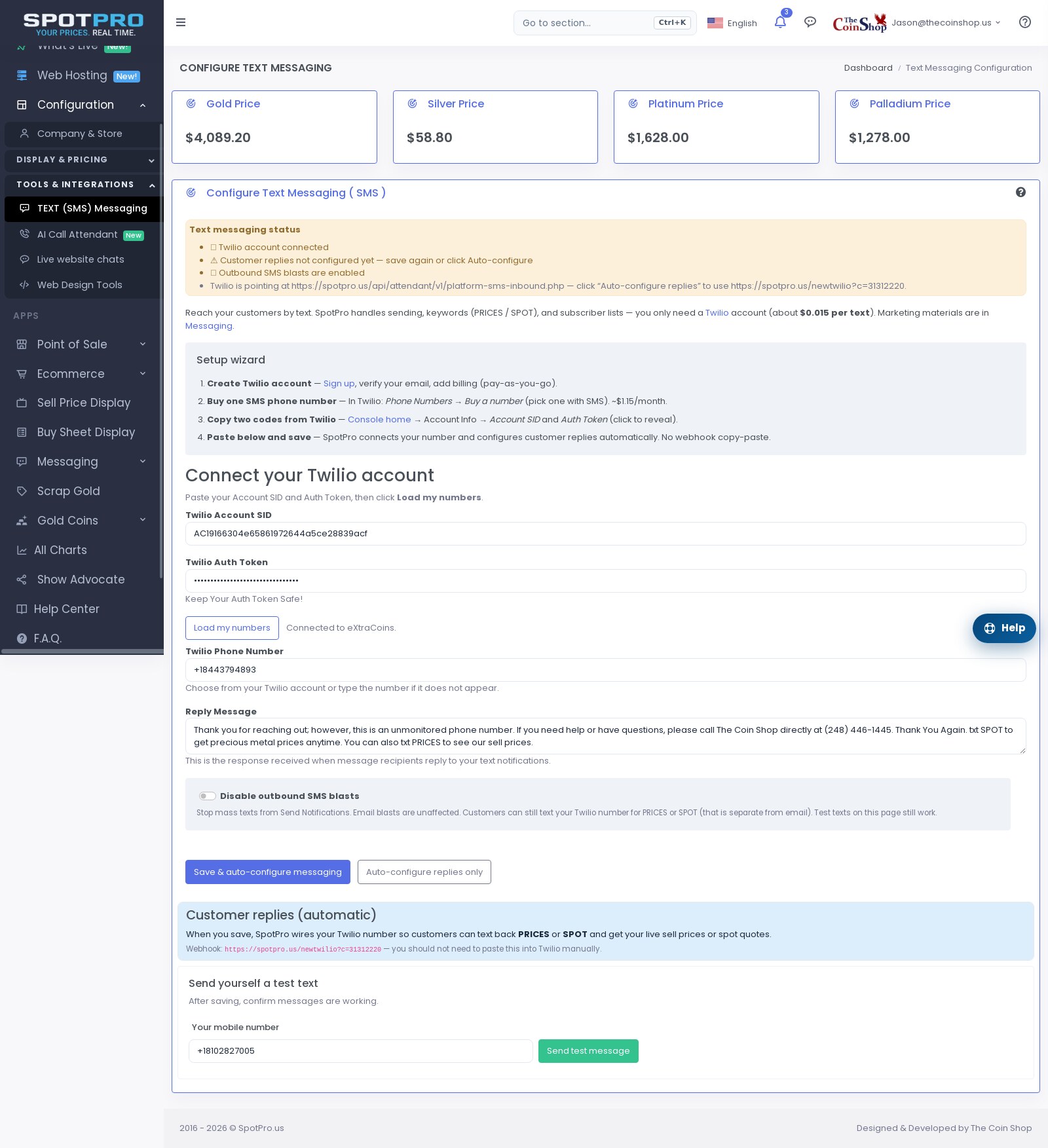
Task: Toggle the hamburger sidebar menu icon
Action: coord(181,22)
